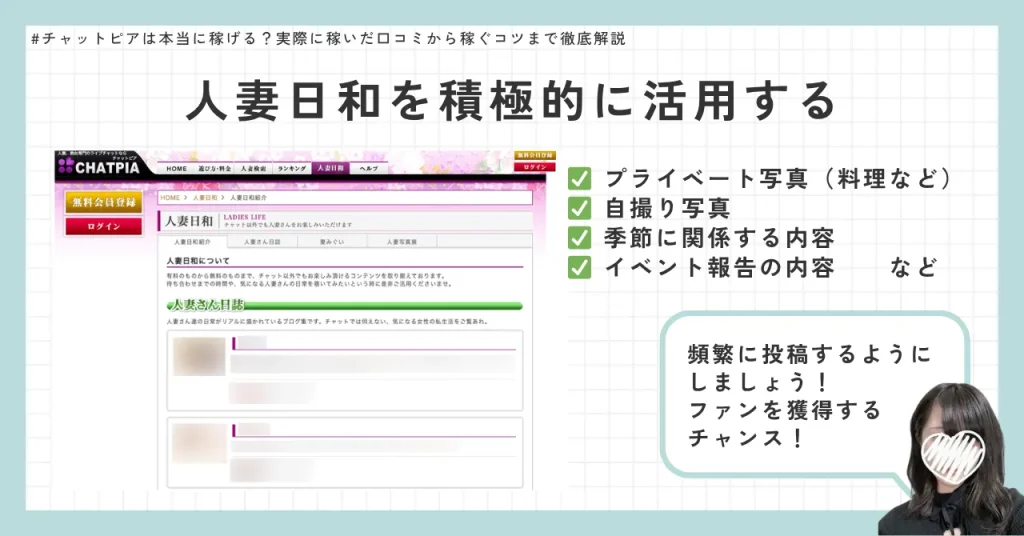This screenshot has width=1024, height=536.
Task: Switch to the 人妻日和紹介 tab
Action: pos(192,242)
